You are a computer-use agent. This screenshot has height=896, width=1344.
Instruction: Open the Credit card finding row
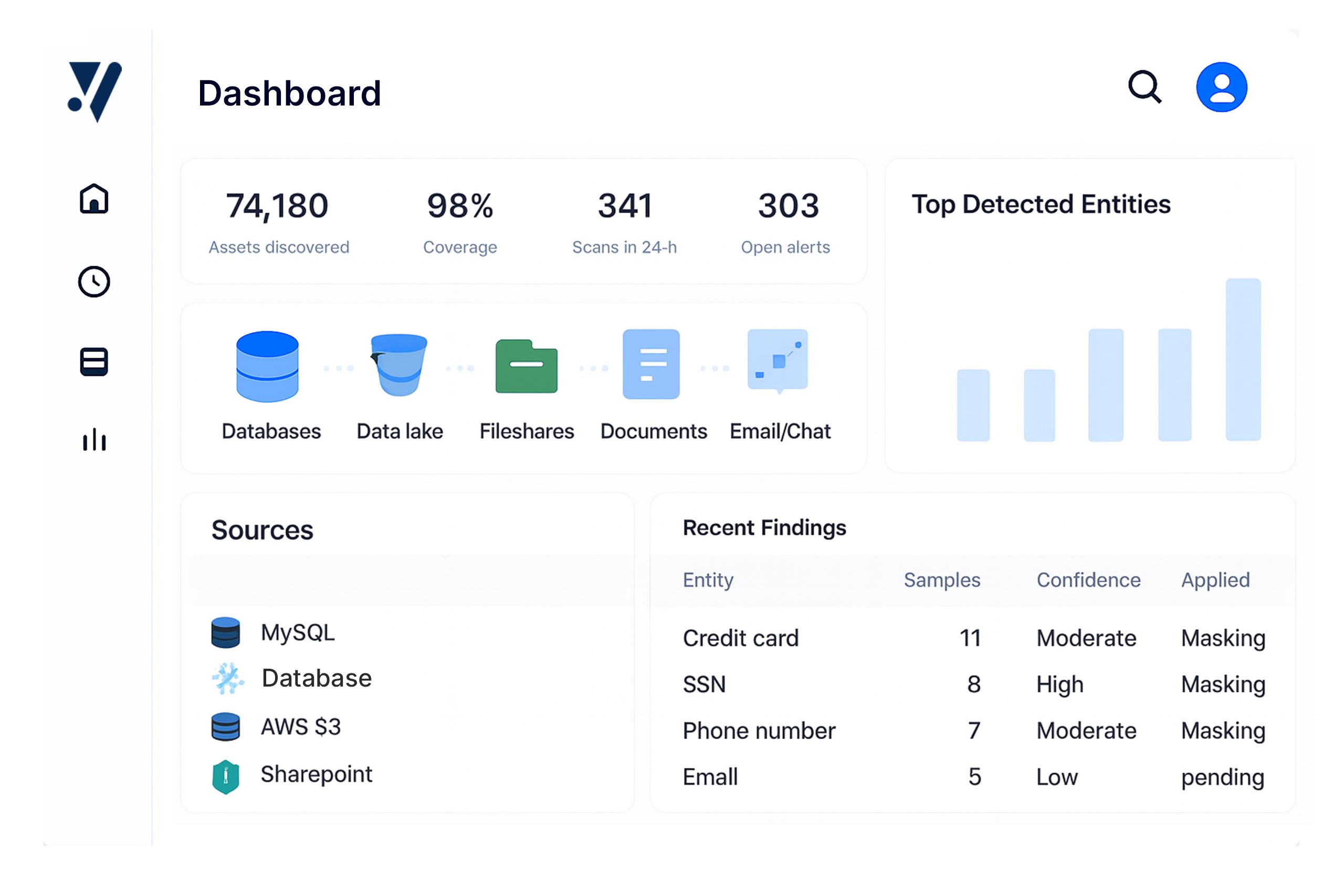[741, 638]
